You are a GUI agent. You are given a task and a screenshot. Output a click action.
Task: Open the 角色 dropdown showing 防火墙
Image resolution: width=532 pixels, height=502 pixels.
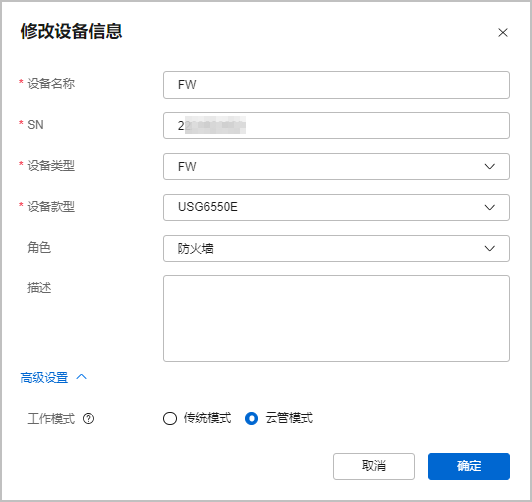pyautogui.click(x=336, y=249)
